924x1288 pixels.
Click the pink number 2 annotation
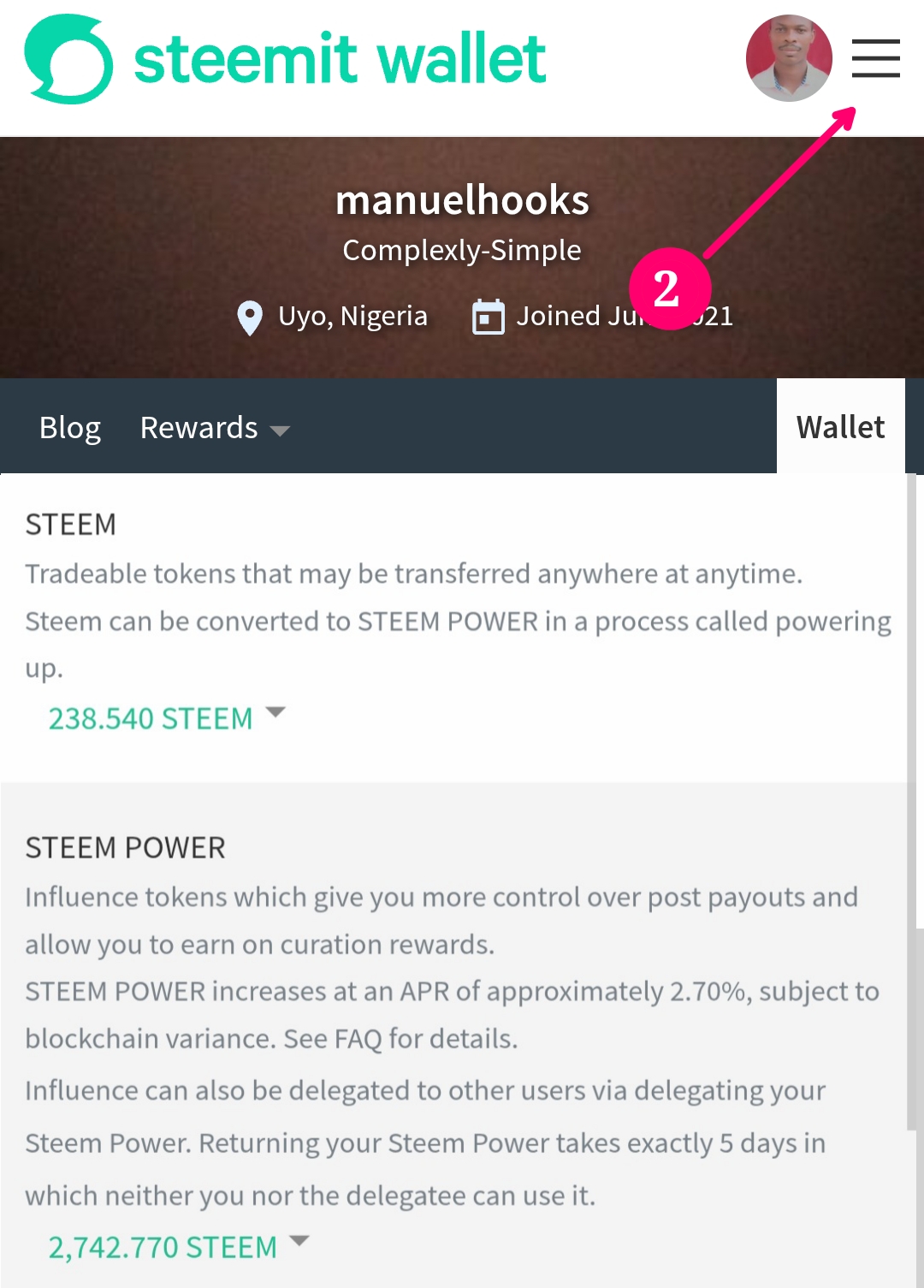669,288
